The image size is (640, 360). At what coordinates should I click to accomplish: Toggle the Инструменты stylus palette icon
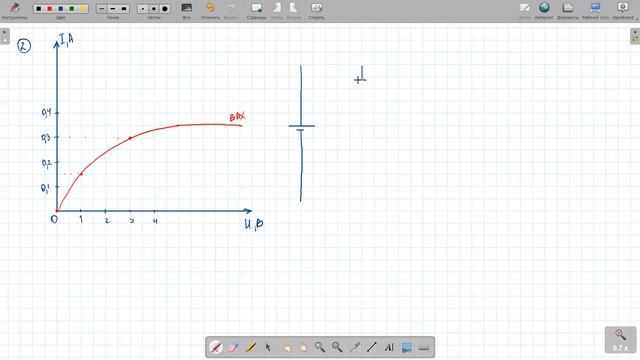[15, 8]
